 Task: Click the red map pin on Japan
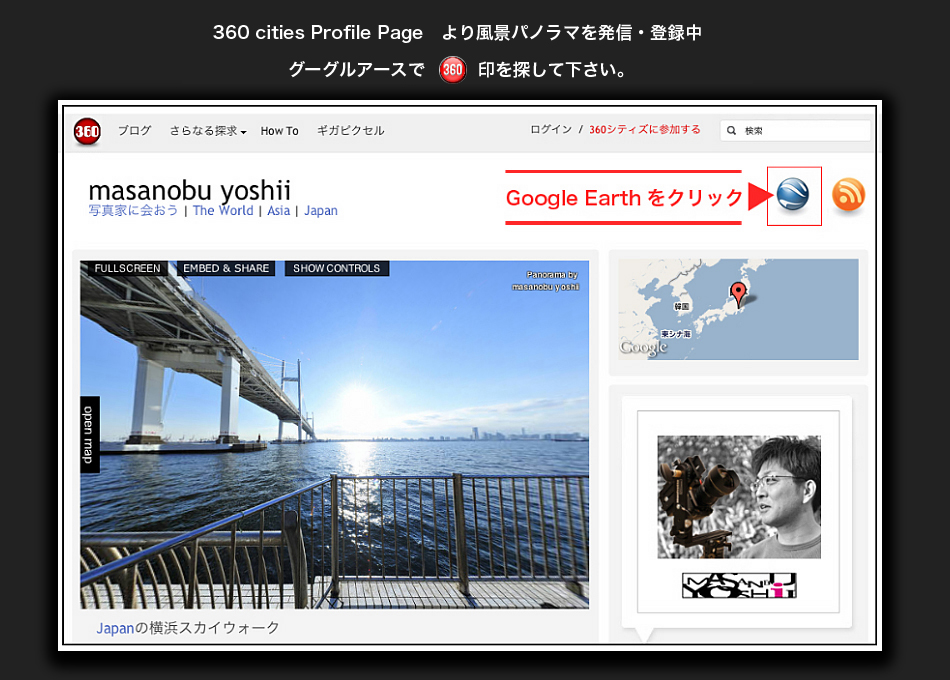(x=738, y=294)
